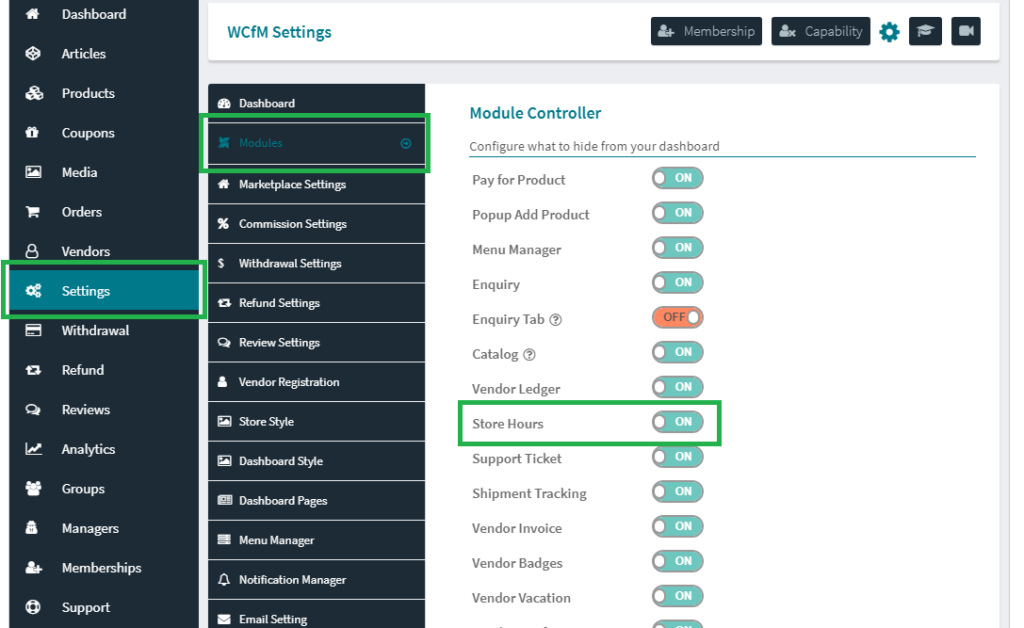Open Dashboard tab in settings panel
Image resolution: width=1024 pixels, height=628 pixels.
coord(316,103)
